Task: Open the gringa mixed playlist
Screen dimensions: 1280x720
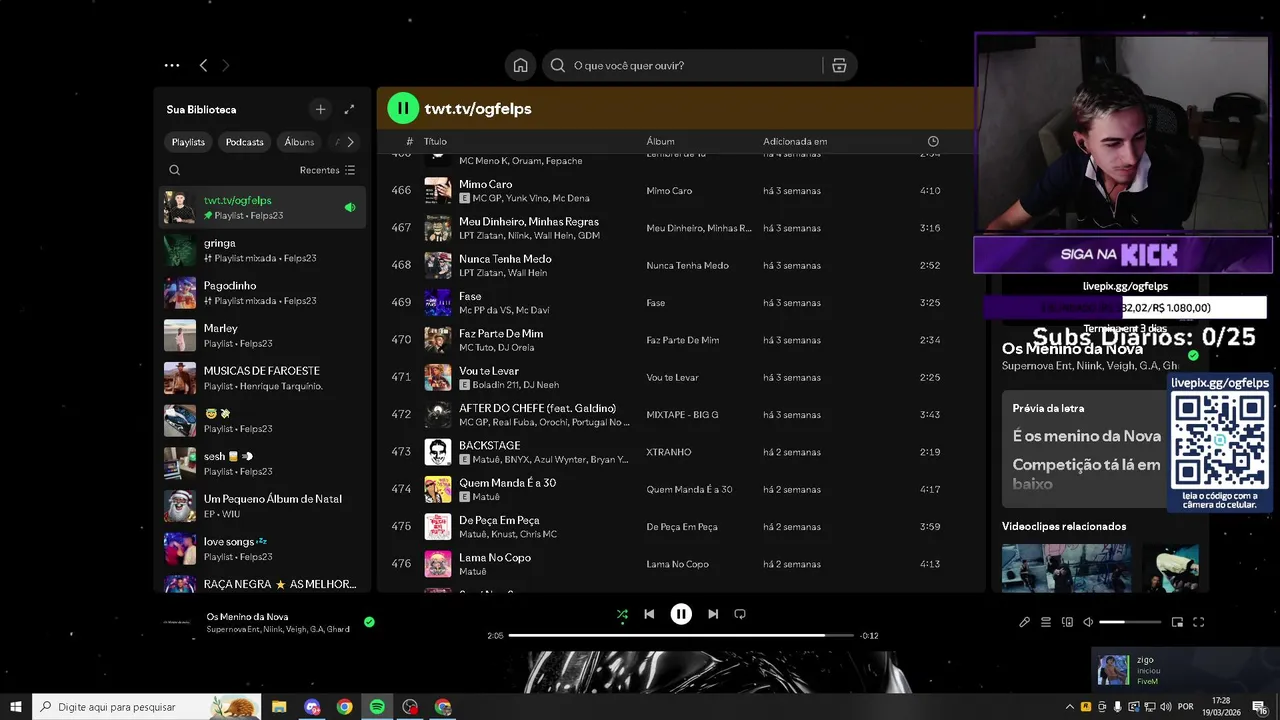Action: pyautogui.click(x=262, y=250)
